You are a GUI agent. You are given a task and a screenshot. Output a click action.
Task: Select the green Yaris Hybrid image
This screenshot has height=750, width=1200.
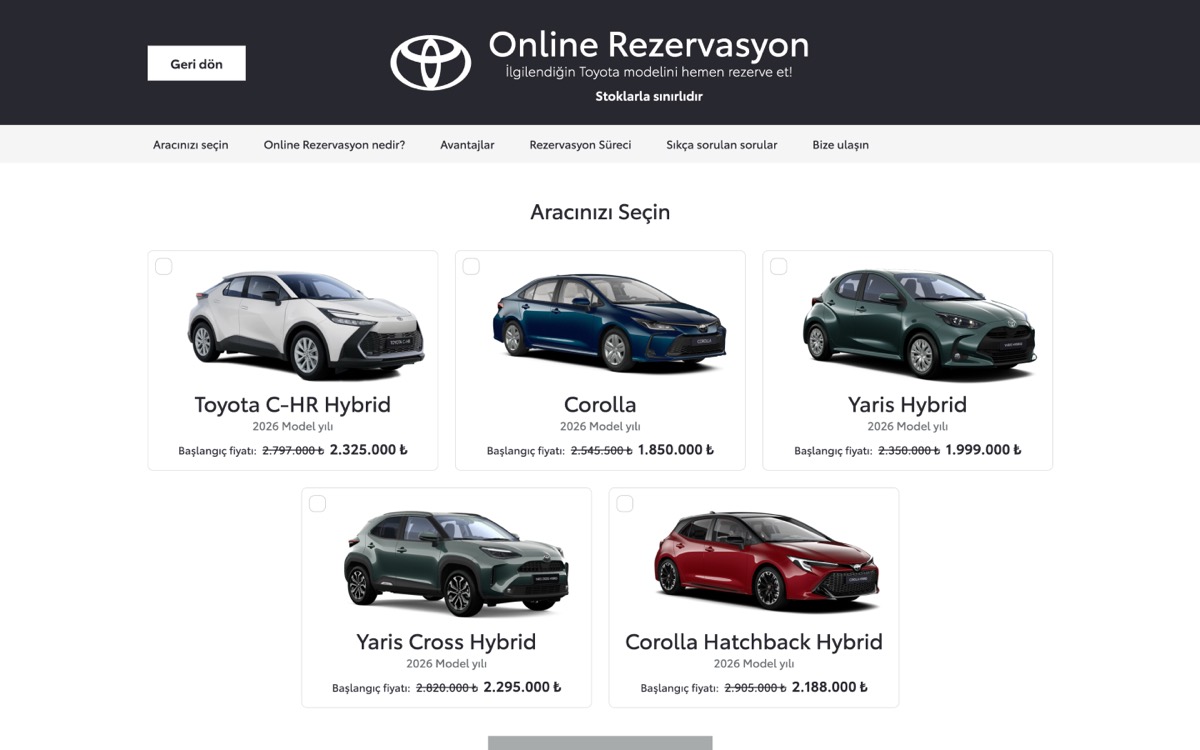(919, 323)
